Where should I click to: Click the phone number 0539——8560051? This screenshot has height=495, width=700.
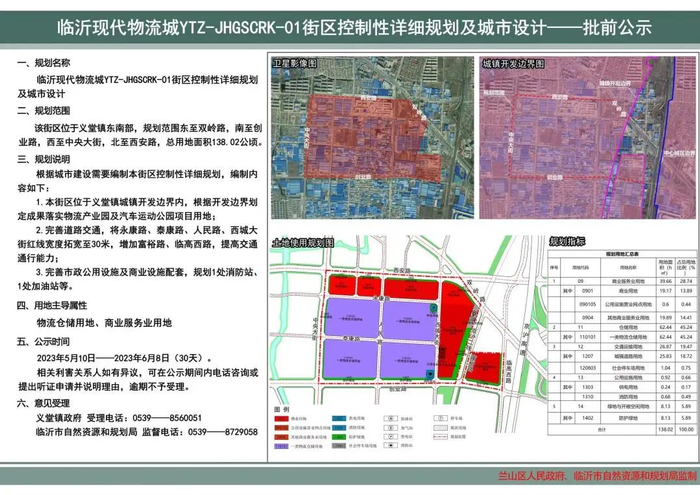click(167, 418)
